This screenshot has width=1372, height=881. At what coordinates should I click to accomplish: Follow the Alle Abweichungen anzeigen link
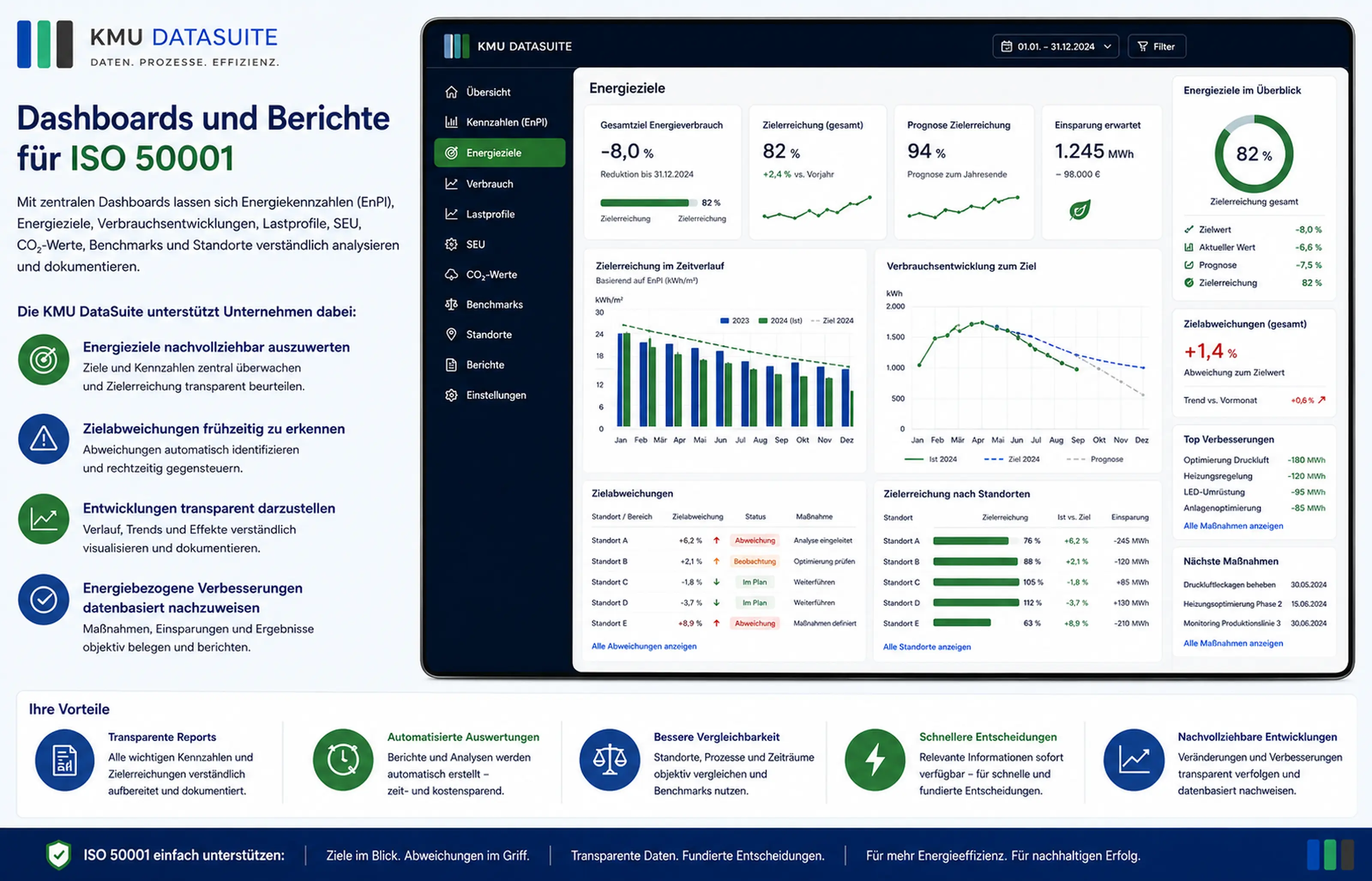click(644, 646)
